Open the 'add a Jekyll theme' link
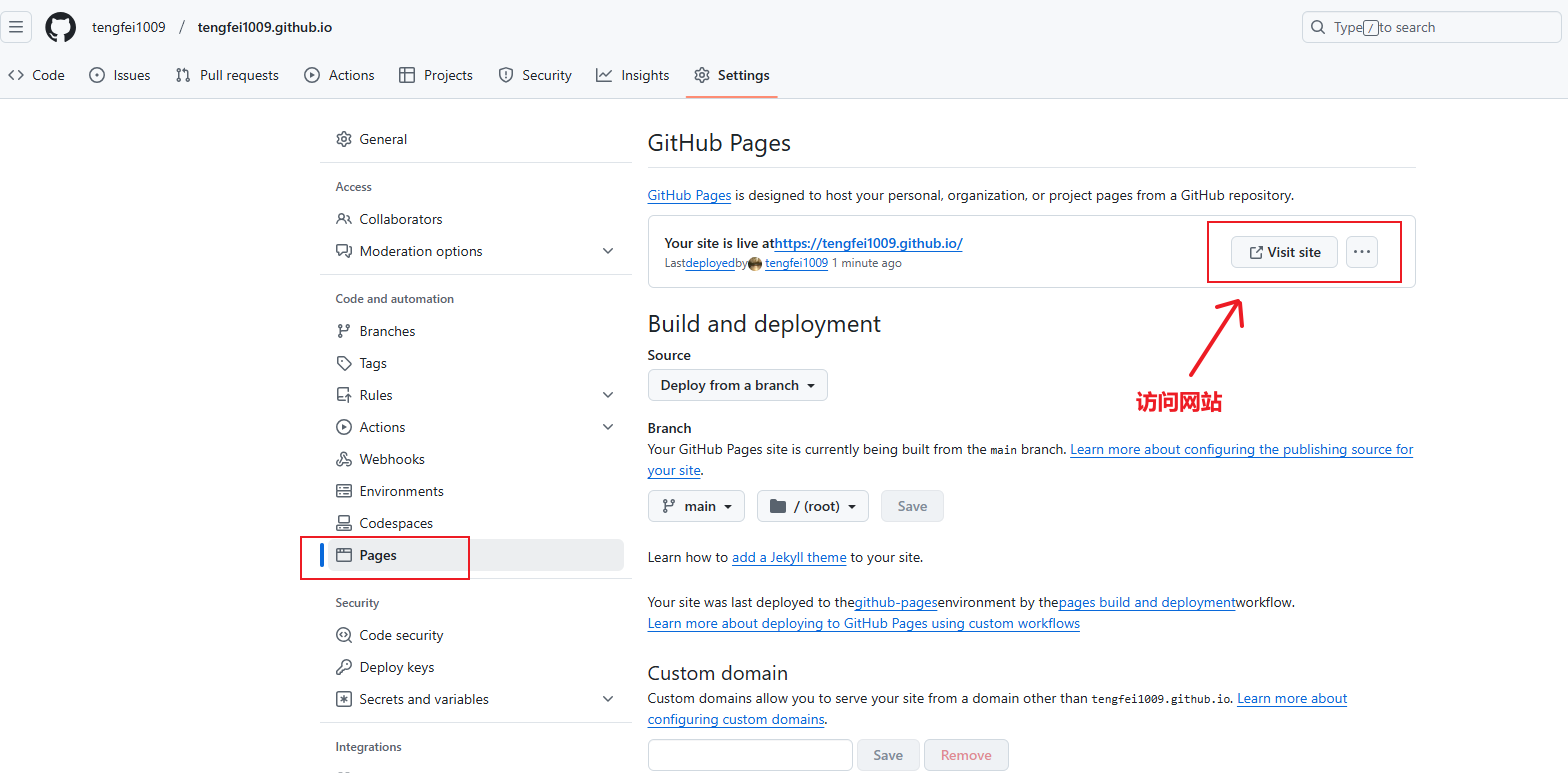This screenshot has height=773, width=1568. 789,557
